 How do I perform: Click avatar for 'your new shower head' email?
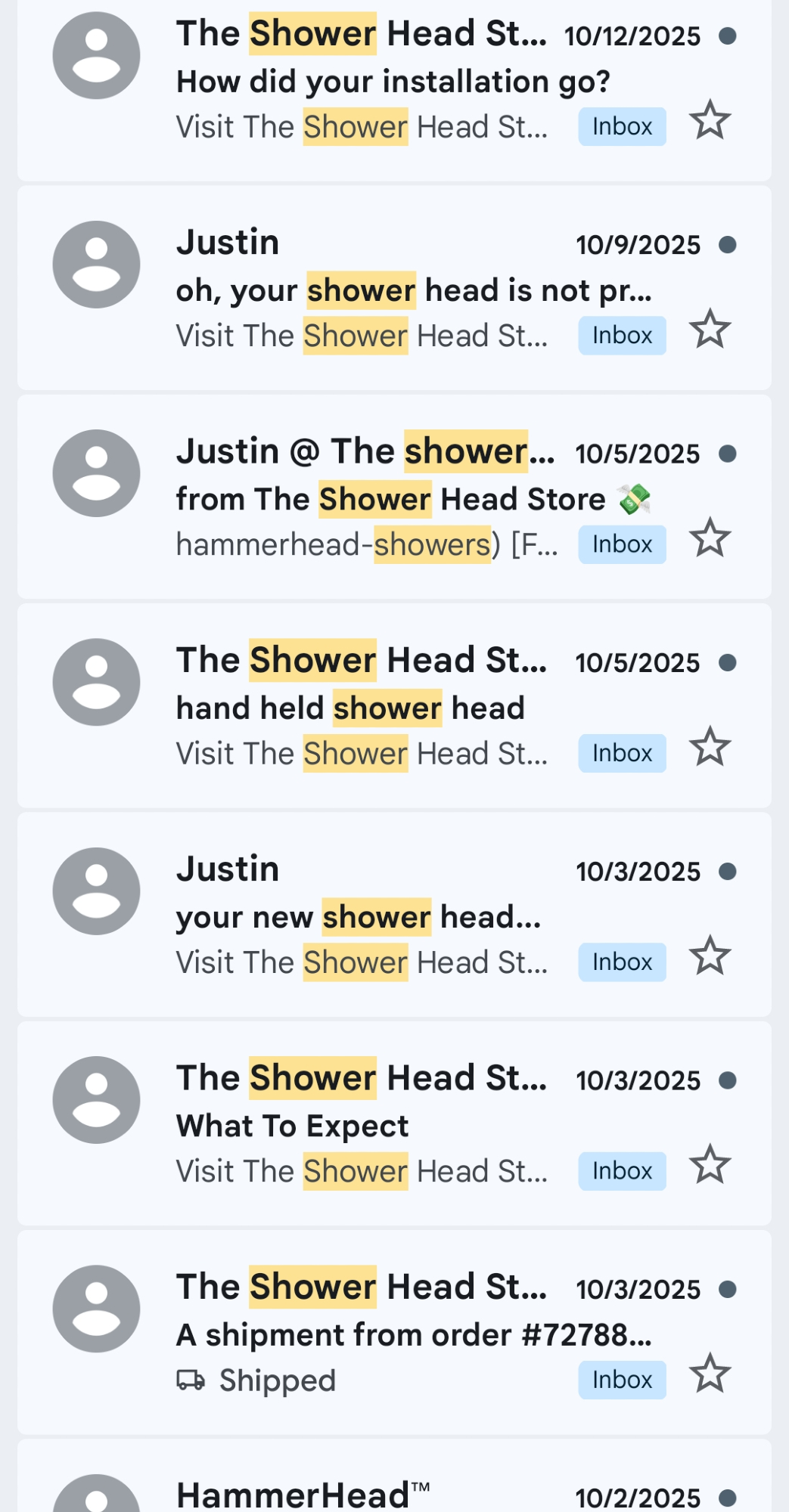[x=96, y=891]
